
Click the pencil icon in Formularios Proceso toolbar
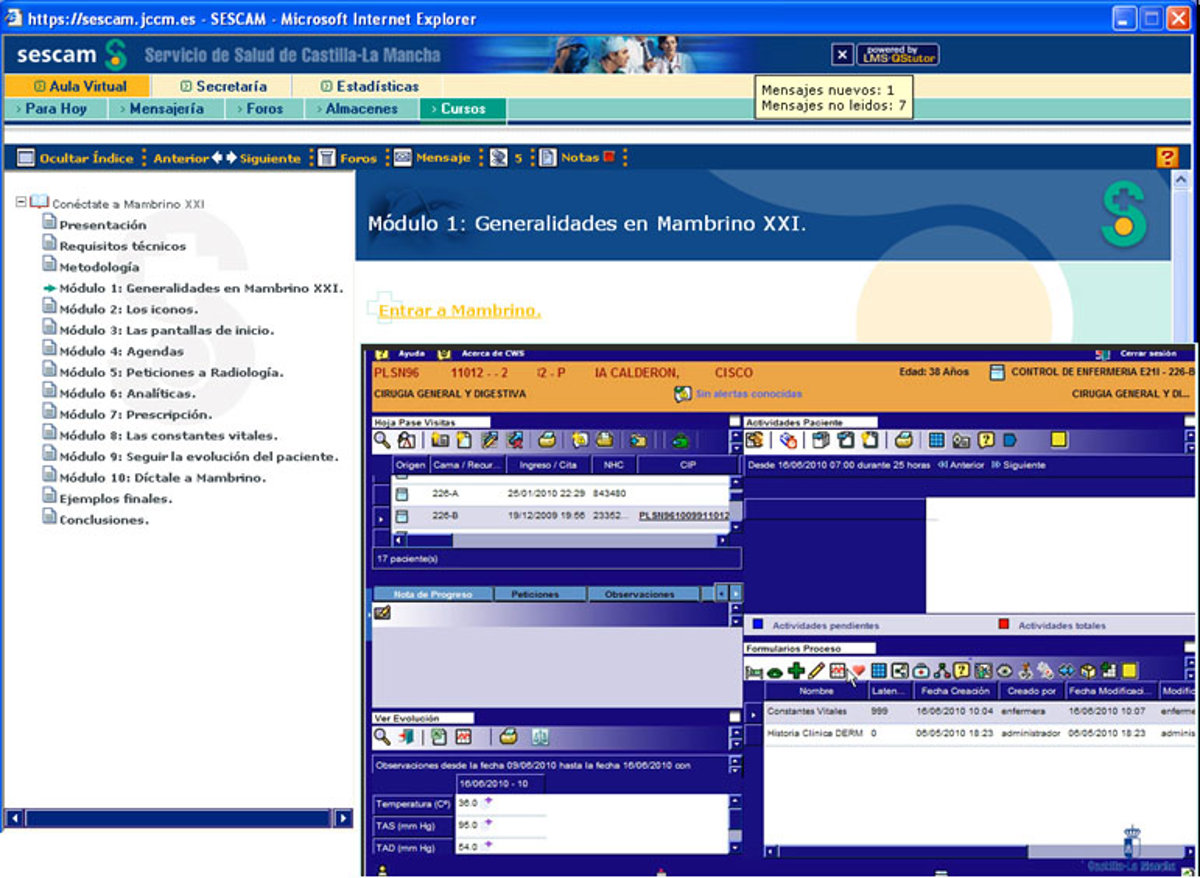pyautogui.click(x=816, y=671)
